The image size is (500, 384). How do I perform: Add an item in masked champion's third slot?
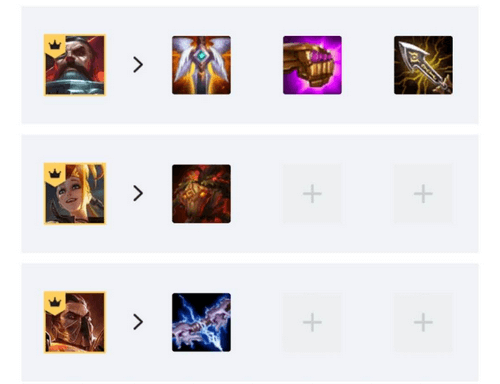point(423,322)
